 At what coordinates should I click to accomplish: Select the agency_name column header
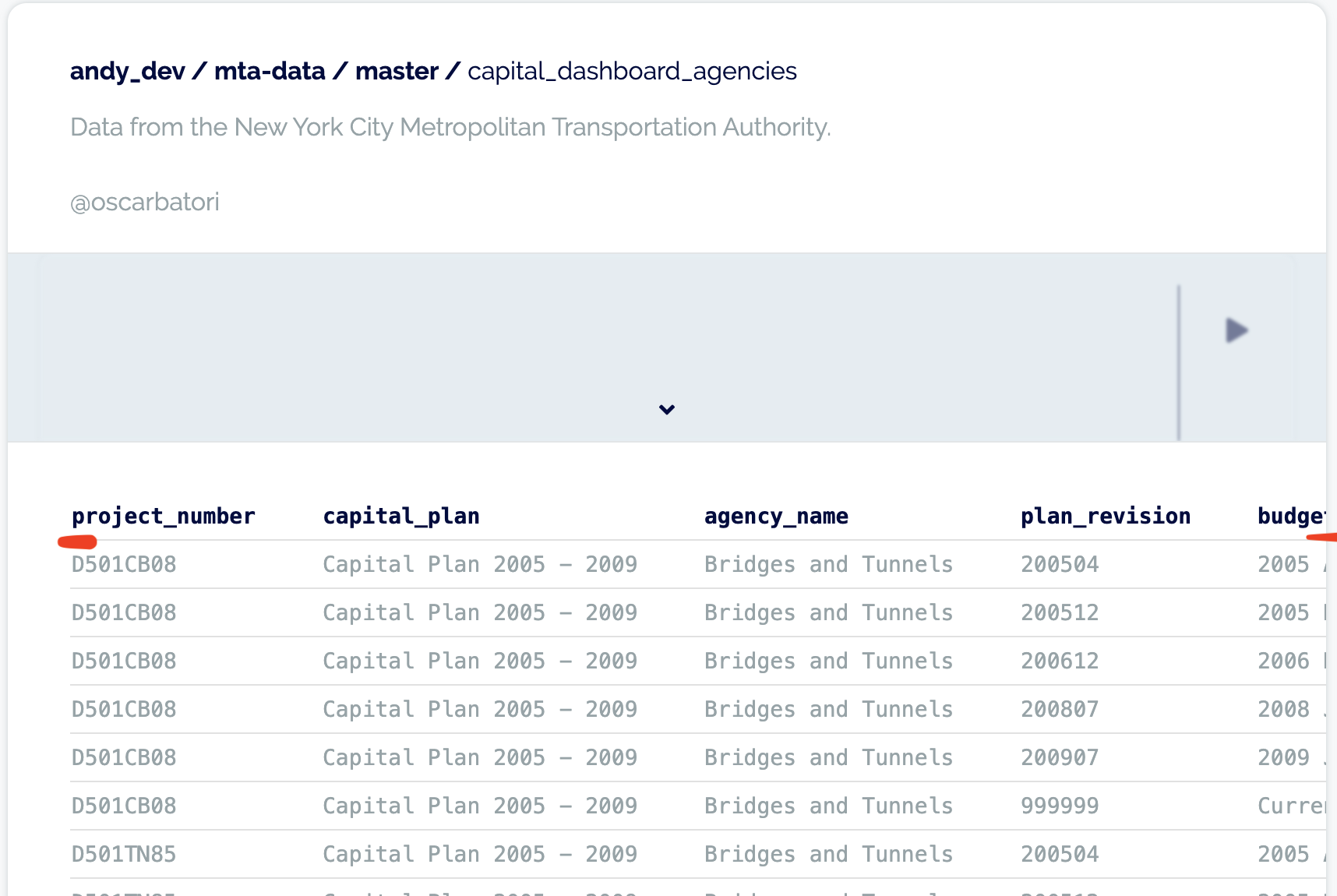[x=776, y=516]
